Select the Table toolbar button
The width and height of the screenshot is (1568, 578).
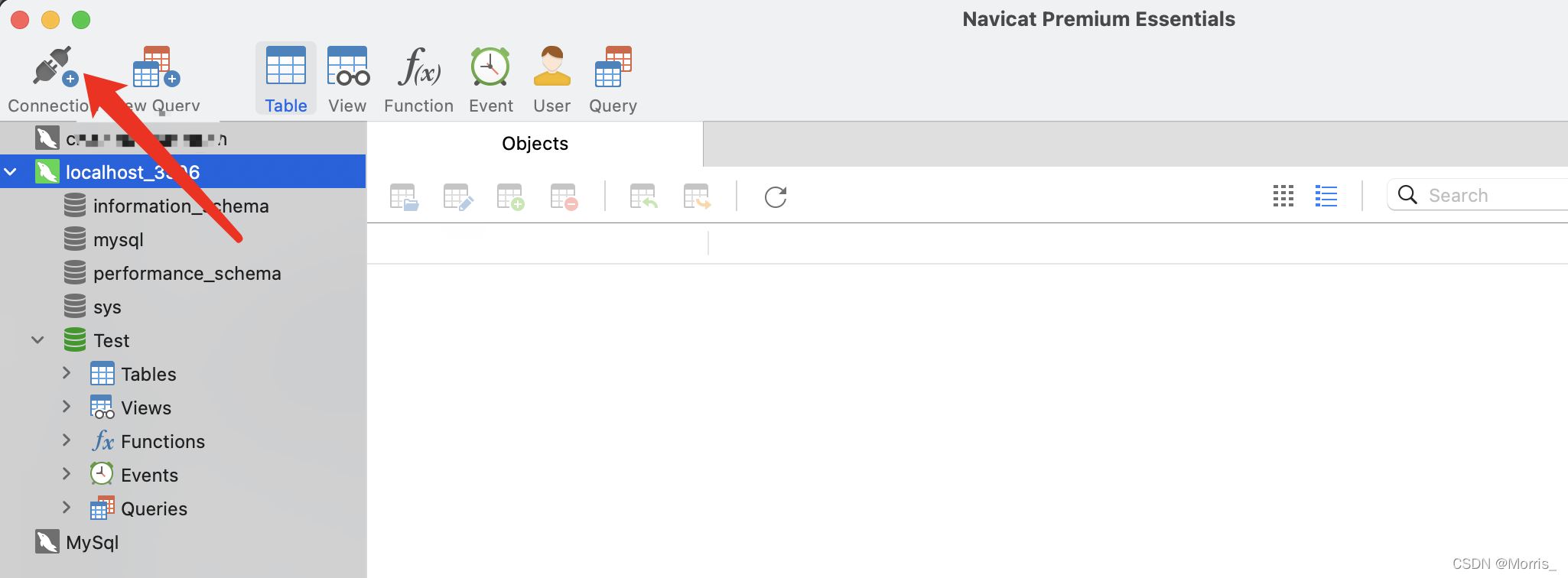(286, 79)
